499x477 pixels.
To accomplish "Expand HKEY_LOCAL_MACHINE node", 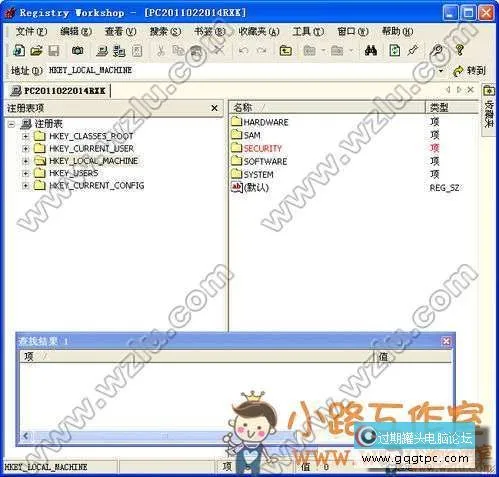I will pyautogui.click(x=25, y=161).
